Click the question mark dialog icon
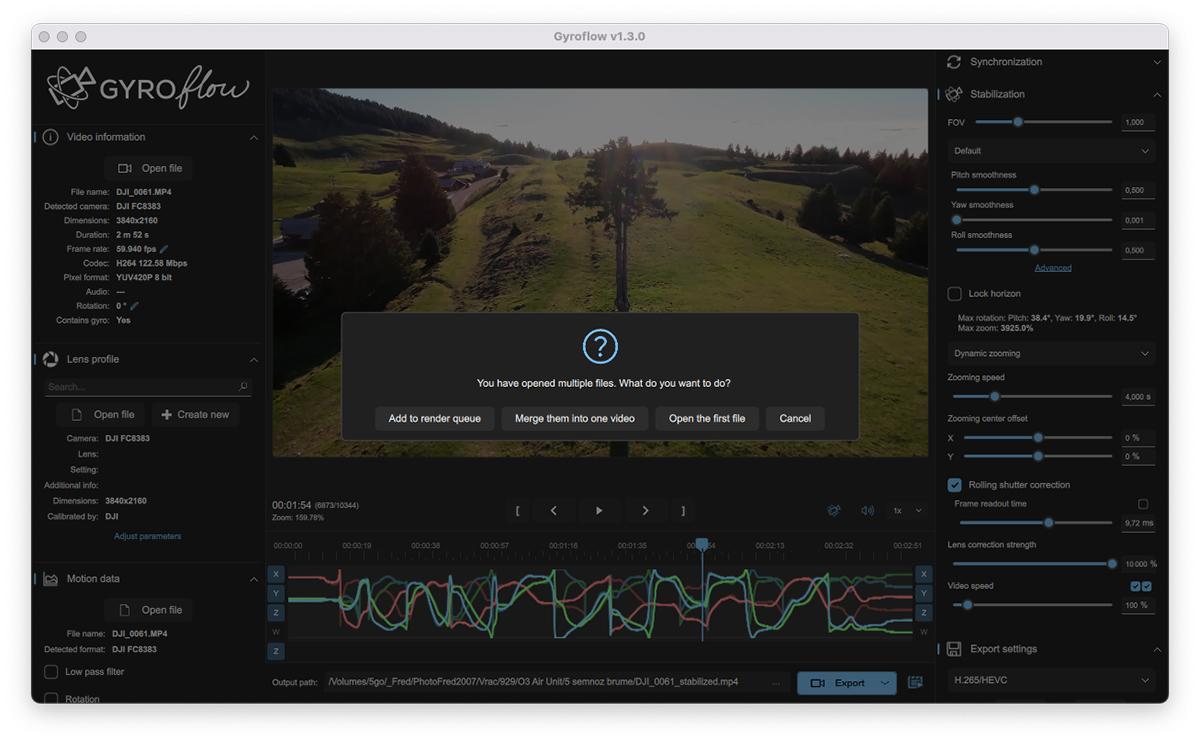This screenshot has height=742, width=1200. point(600,347)
